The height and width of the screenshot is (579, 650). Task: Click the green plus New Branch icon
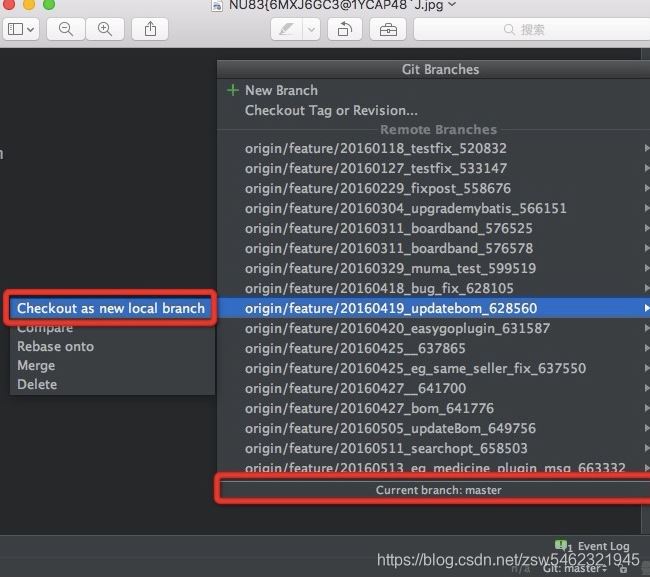pyautogui.click(x=233, y=90)
